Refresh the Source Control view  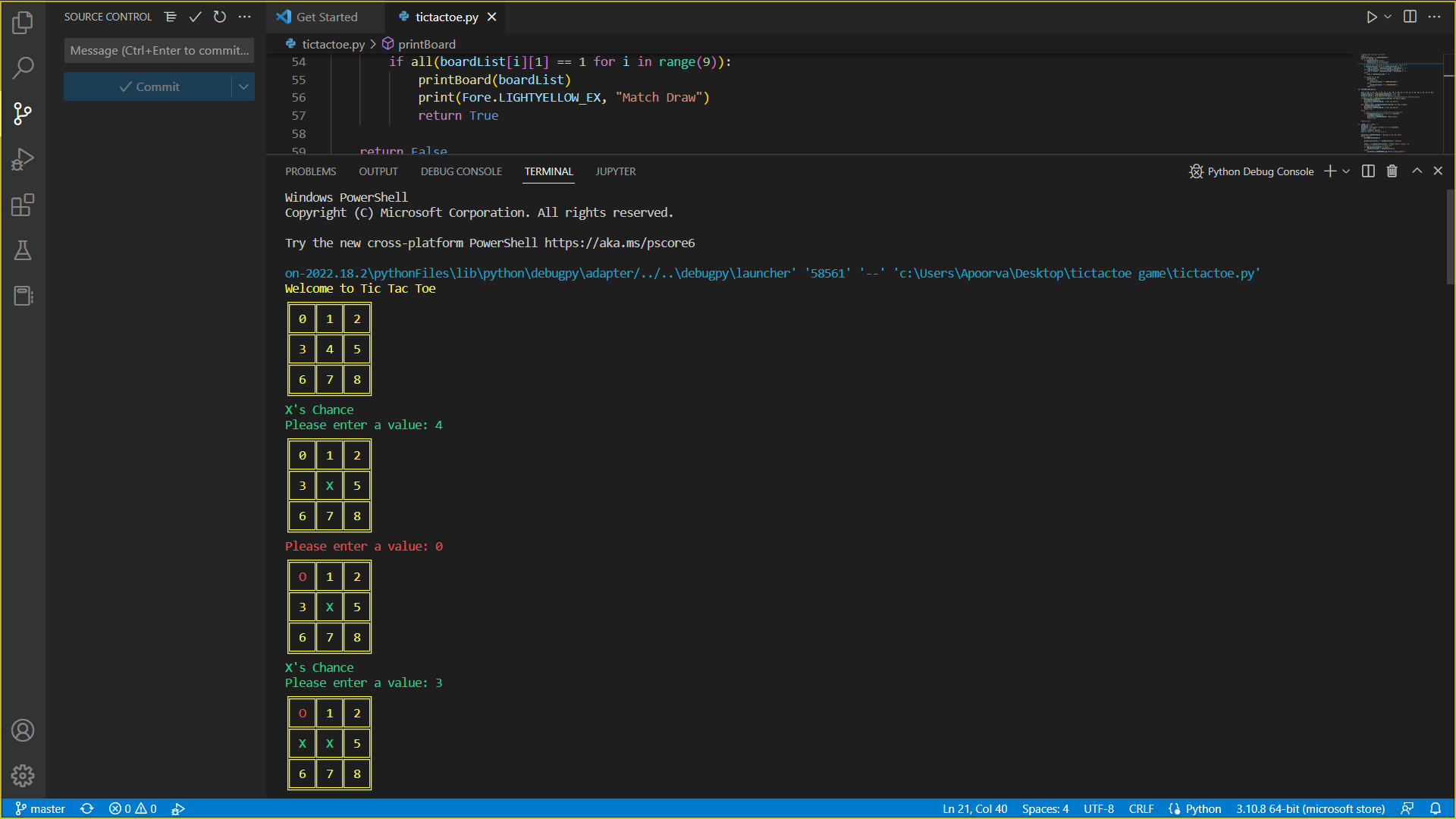point(220,16)
